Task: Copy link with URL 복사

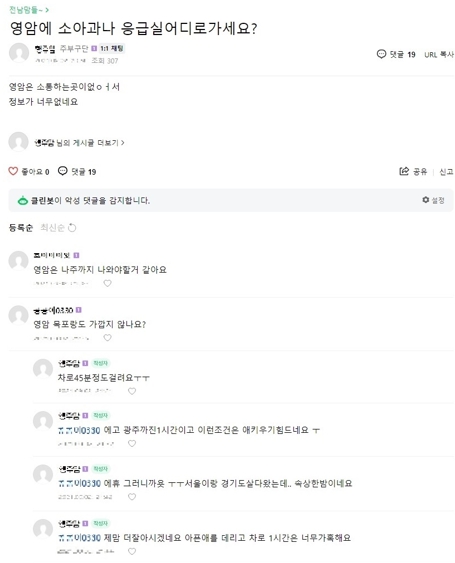Action: pyautogui.click(x=439, y=54)
